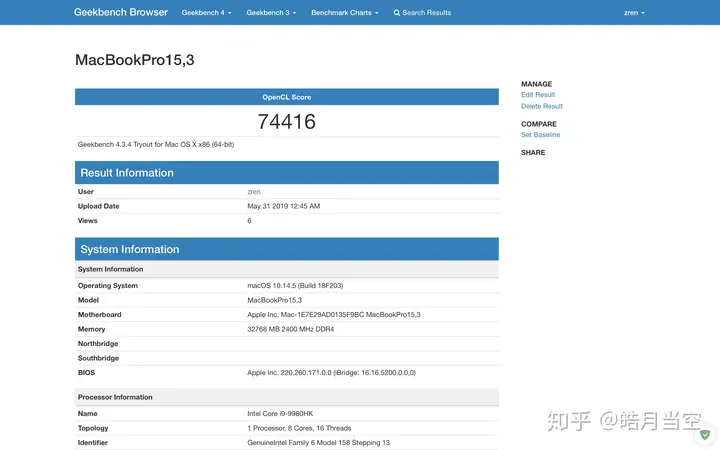
Task: Select the Memory value 32768 MB 2400 MHz DDR4
Action: 290,329
